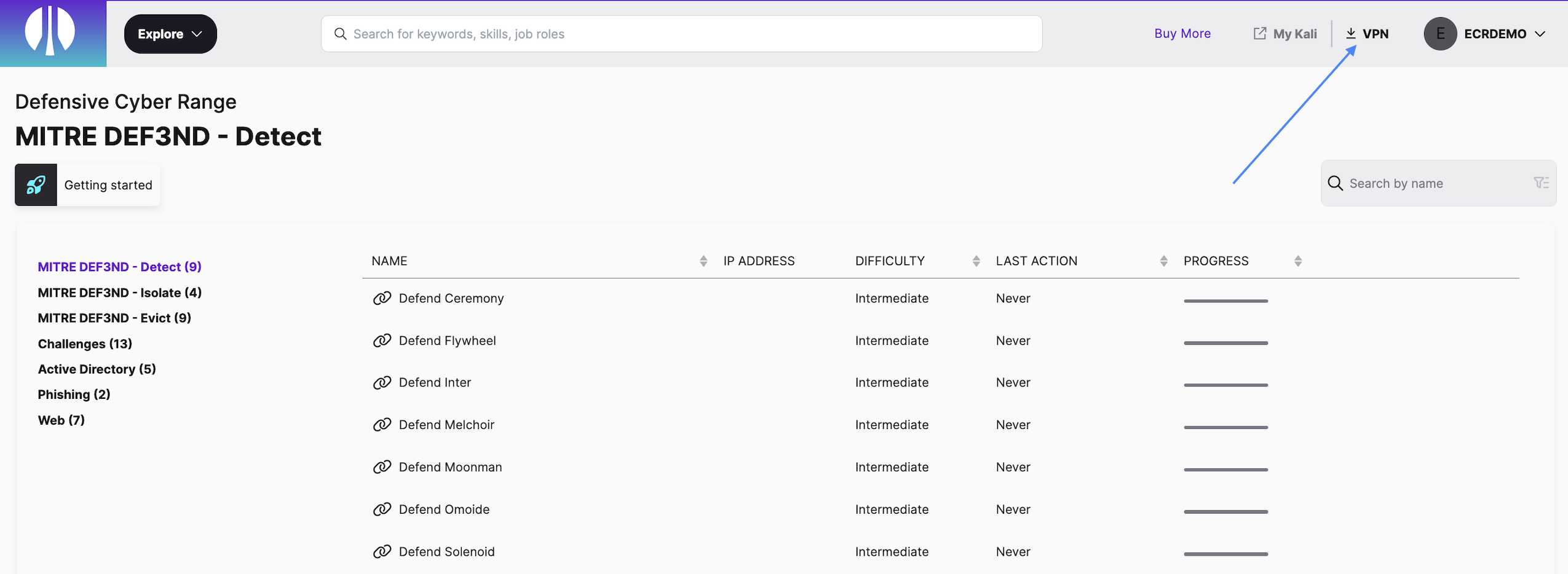The height and width of the screenshot is (574, 1568).
Task: Click the chain icon next to Defend Ceremony
Action: pyautogui.click(x=381, y=298)
